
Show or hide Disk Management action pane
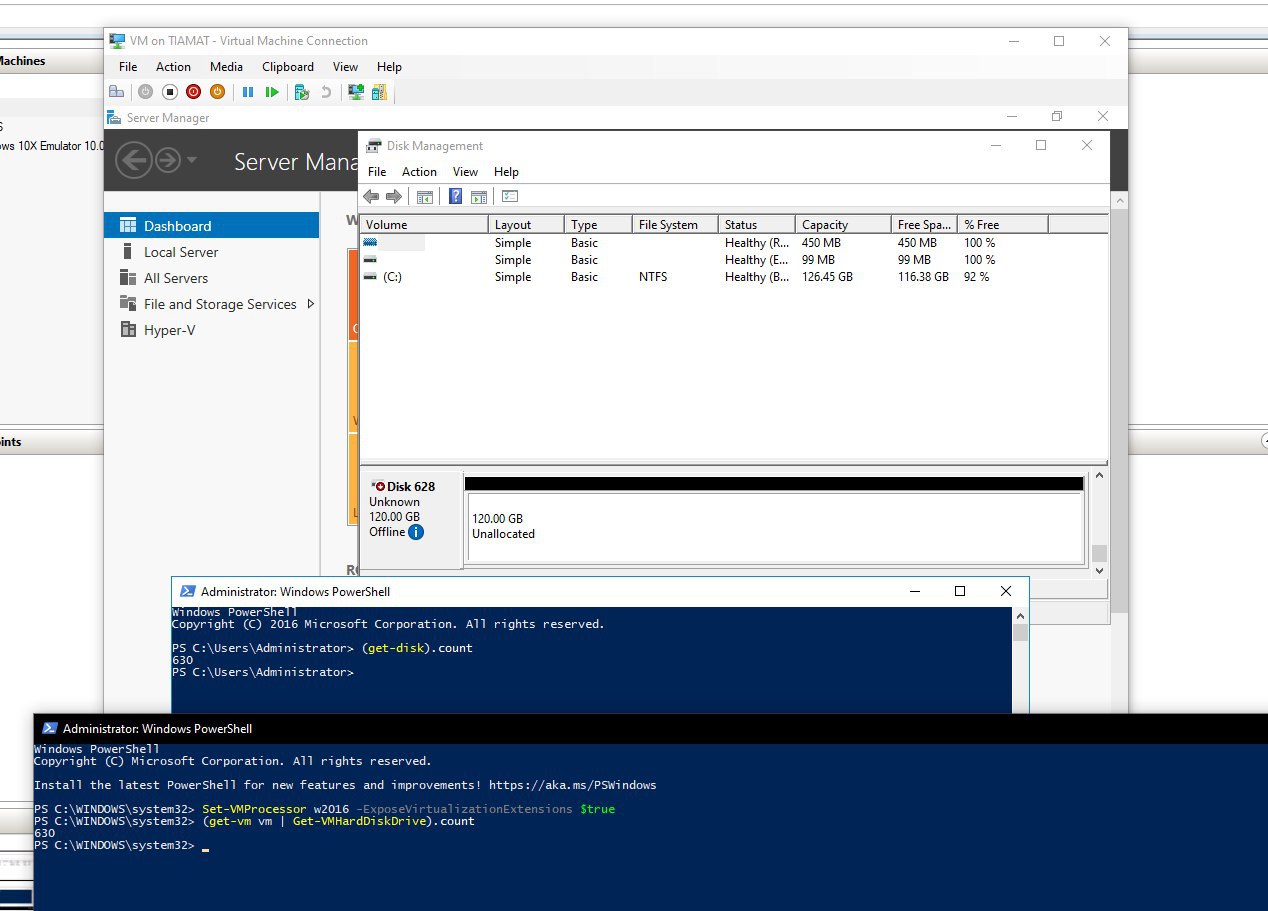tap(478, 196)
